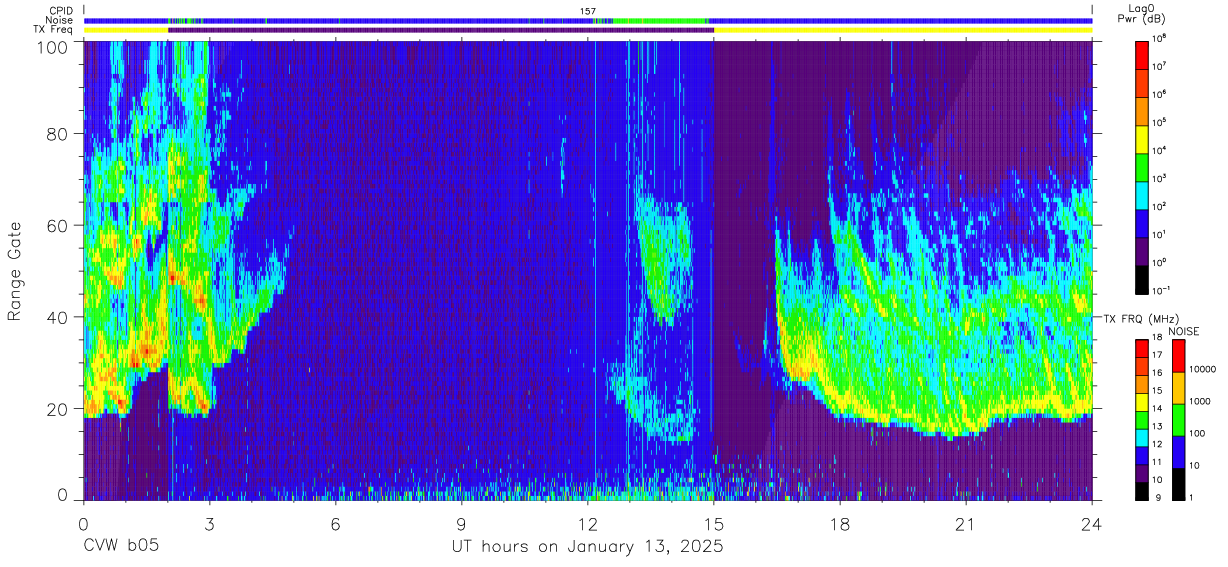Click the power colorbar label 10^8

(x=1159, y=39)
